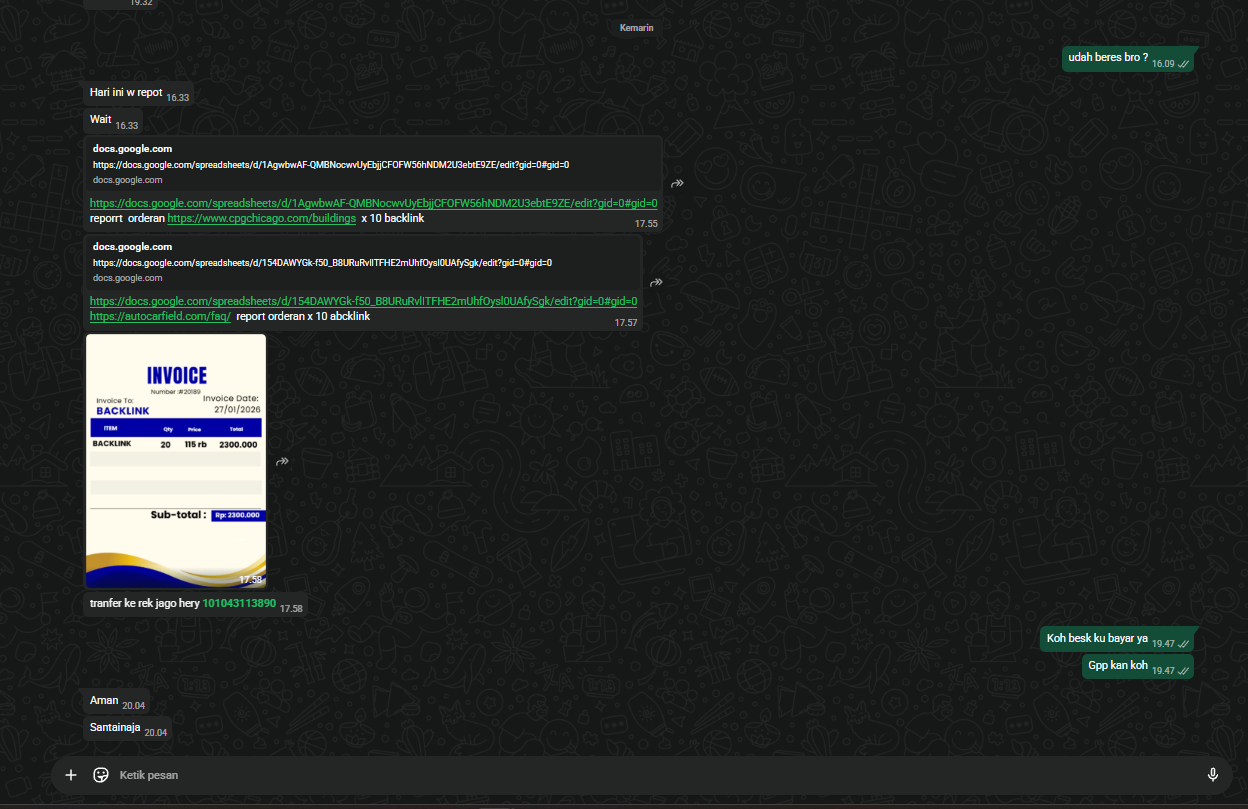
Task: Select the 'Koh besk ku bayar ya' message
Action: pos(1097,639)
